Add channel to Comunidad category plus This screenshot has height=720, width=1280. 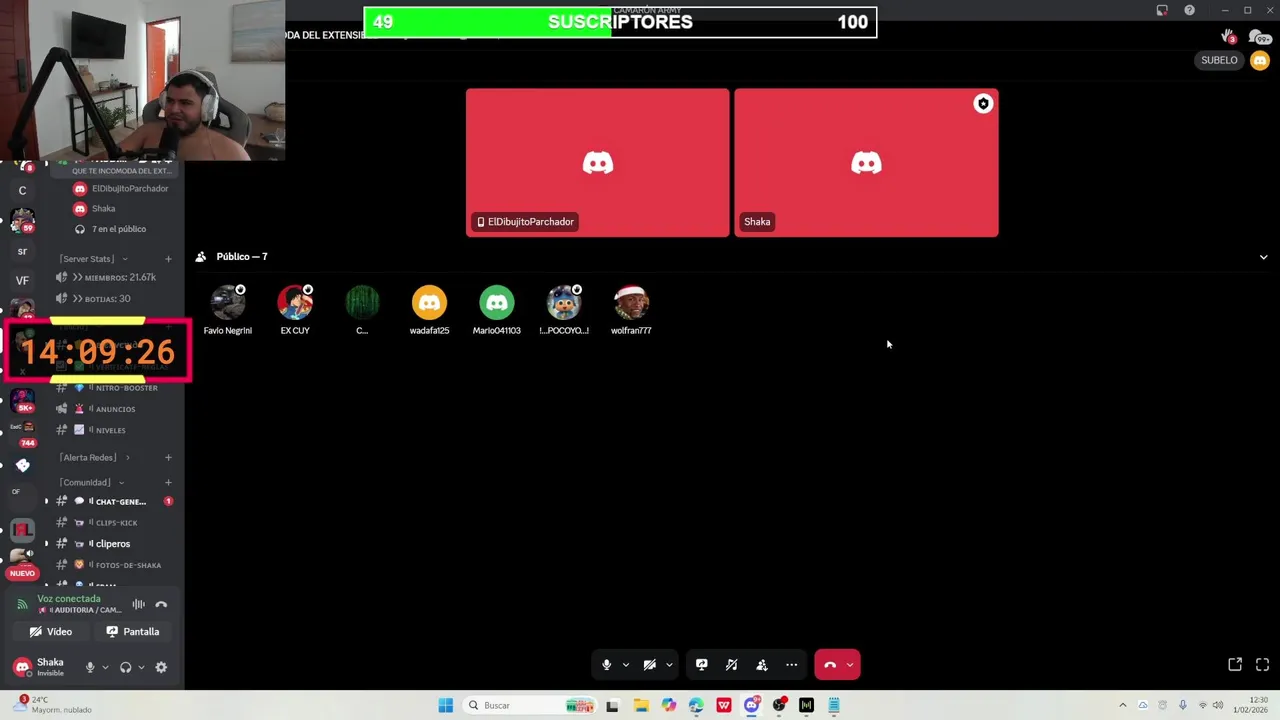point(168,482)
